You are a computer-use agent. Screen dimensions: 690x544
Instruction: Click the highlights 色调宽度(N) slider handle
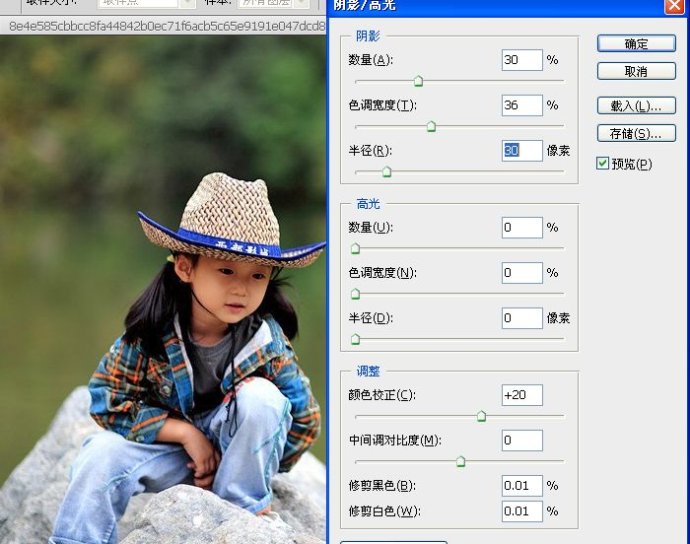355,294
